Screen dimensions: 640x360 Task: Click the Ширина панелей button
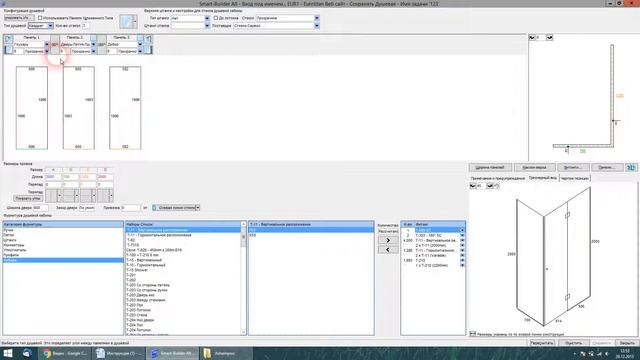(x=490, y=167)
